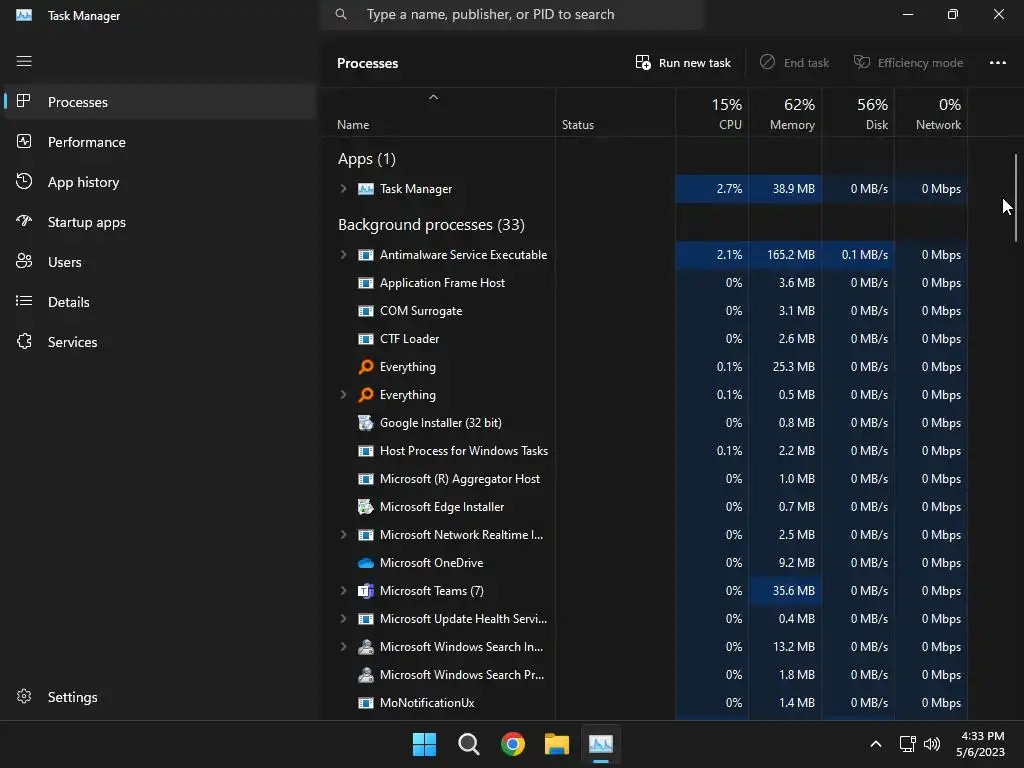The image size is (1024, 768).
Task: Open Settings from the sidebar
Action: click(160, 697)
